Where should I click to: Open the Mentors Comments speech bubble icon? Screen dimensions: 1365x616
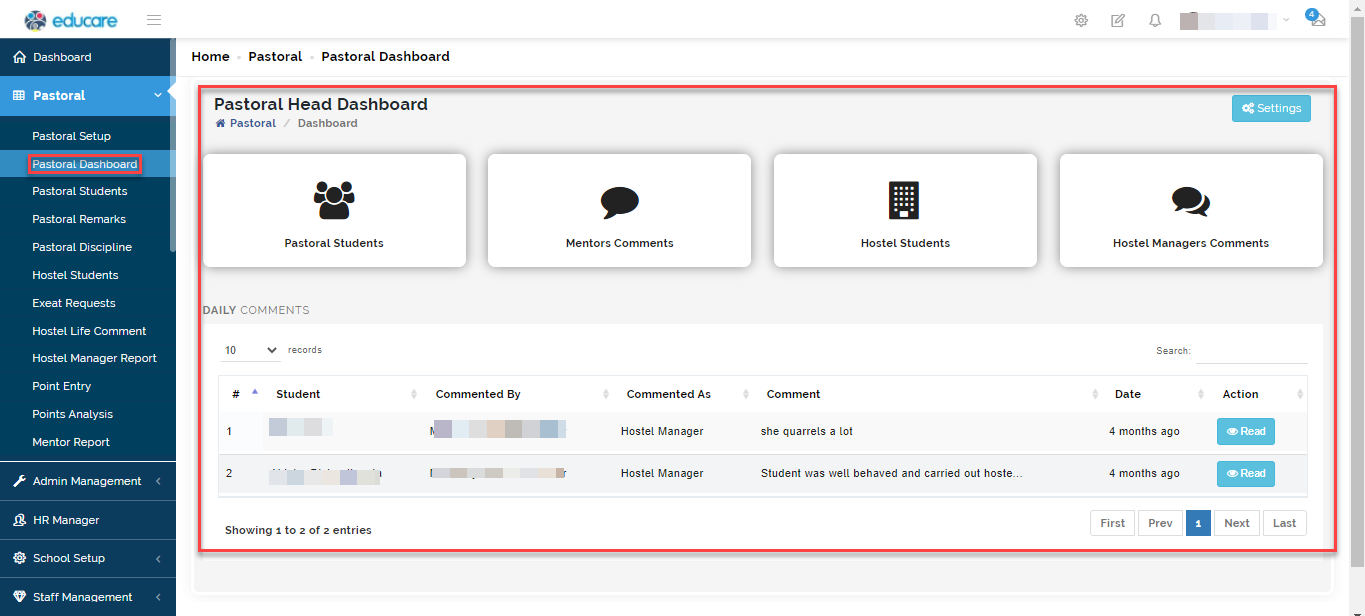pos(620,202)
